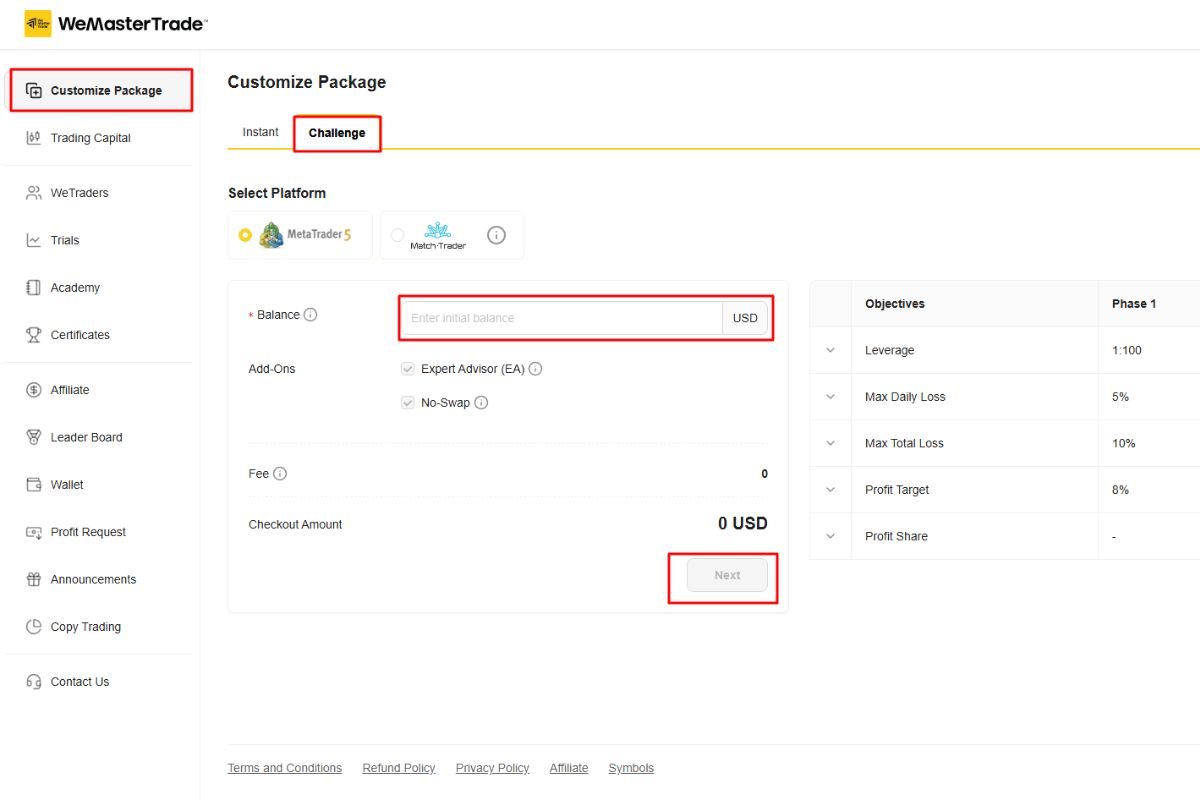This screenshot has width=1200, height=800.
Task: Click the Wallet sidebar icon
Action: coord(34,485)
